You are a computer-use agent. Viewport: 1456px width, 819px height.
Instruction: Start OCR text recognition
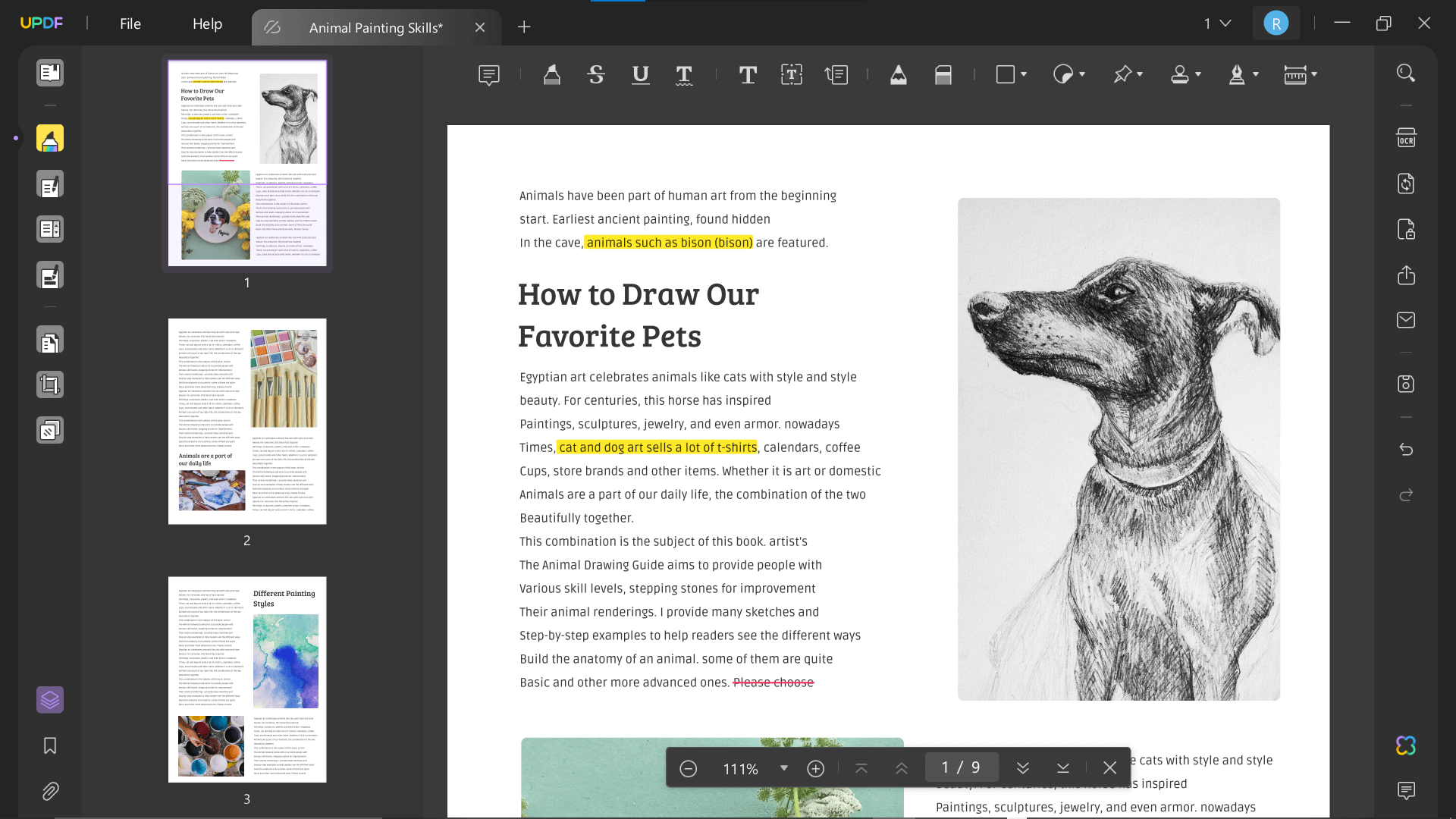tap(1407, 138)
